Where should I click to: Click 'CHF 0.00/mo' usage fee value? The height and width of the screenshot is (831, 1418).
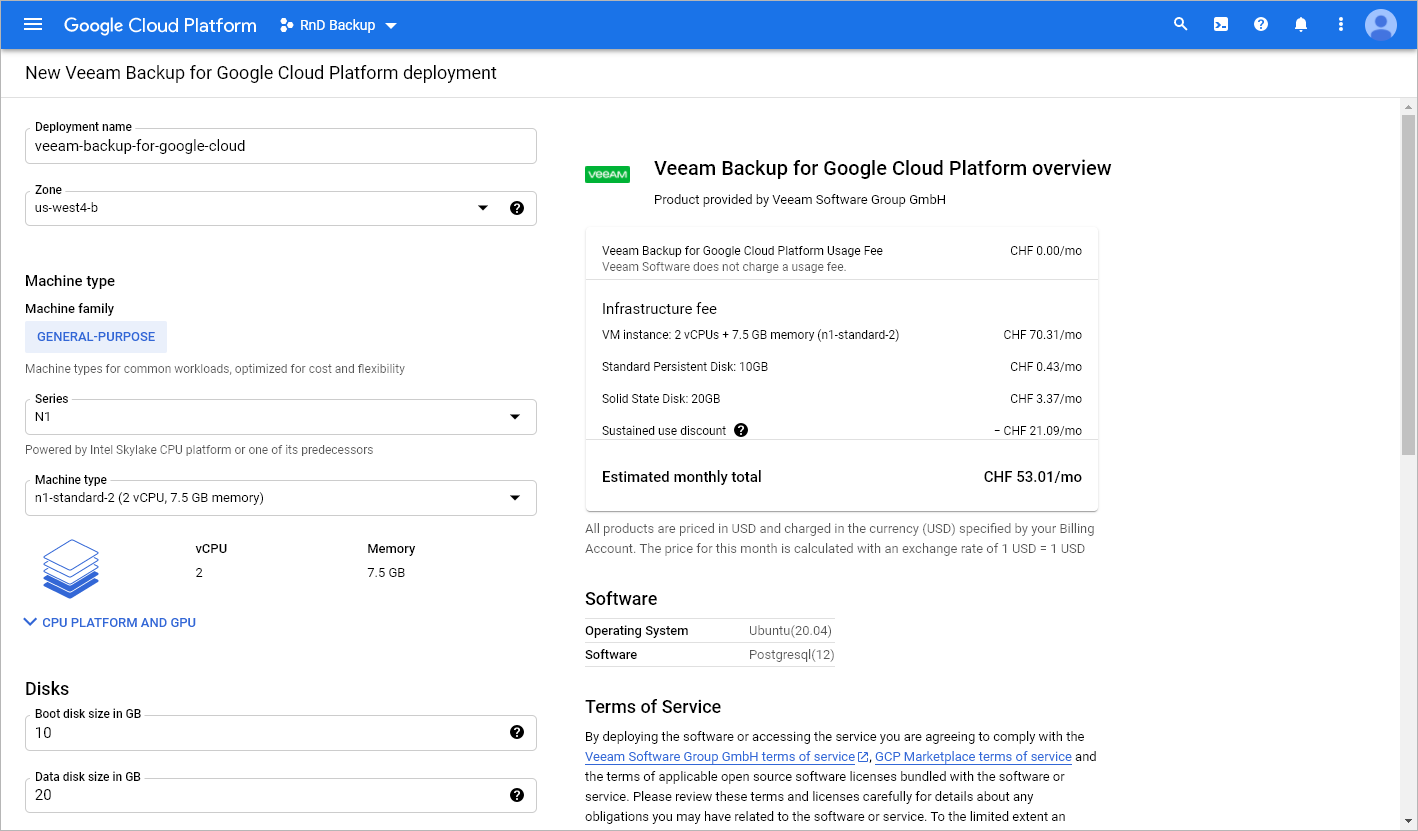click(1046, 251)
